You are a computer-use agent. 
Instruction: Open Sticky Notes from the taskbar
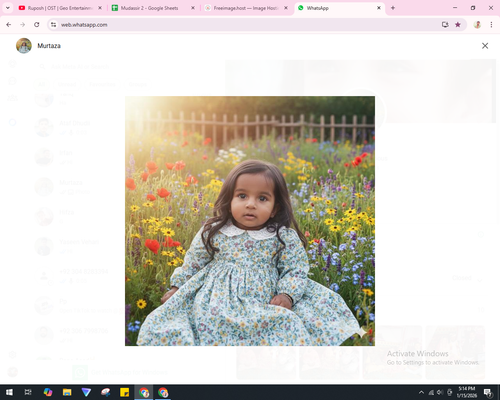click(x=125, y=392)
